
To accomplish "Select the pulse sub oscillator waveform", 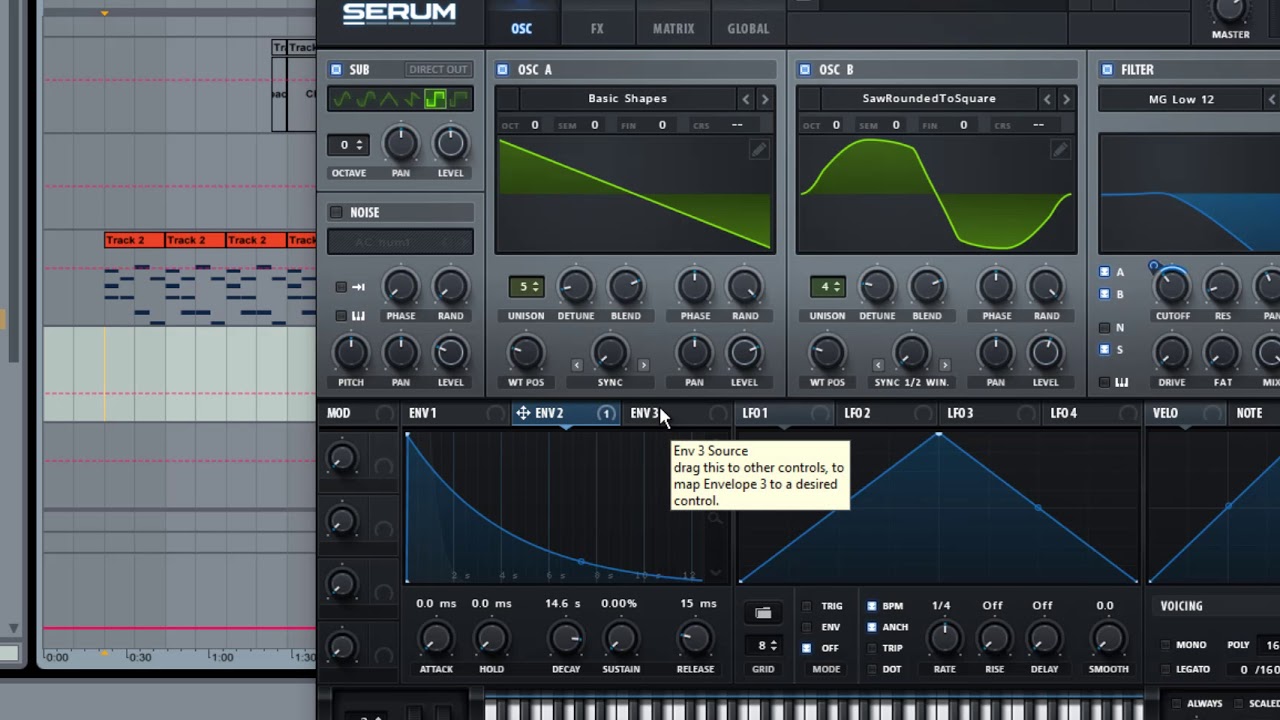I will (x=459, y=99).
